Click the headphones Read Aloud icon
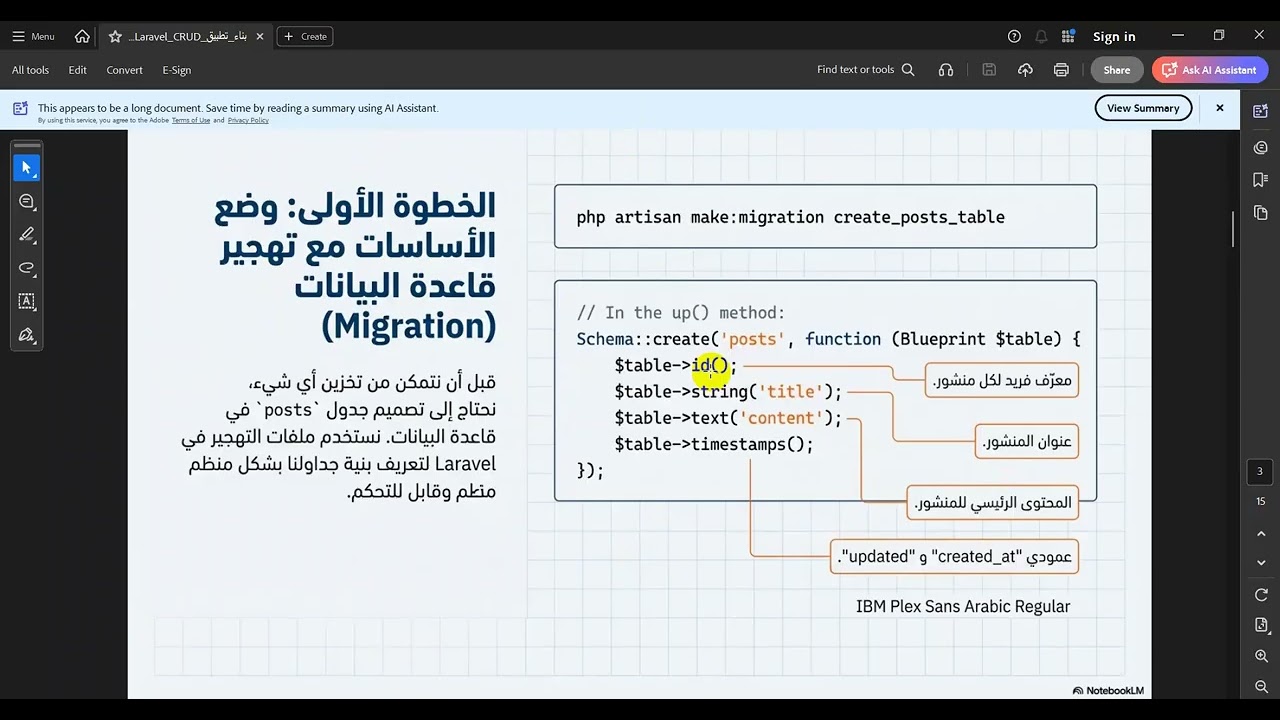This screenshot has height=720, width=1280. [x=946, y=70]
